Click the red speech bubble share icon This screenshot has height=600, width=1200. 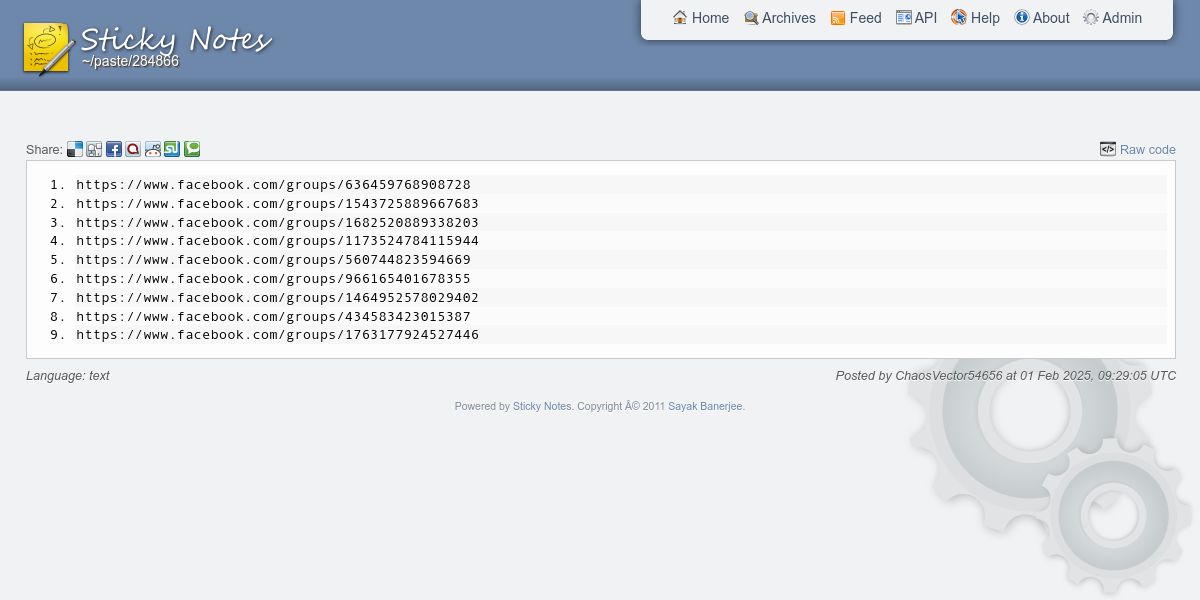coord(133,150)
